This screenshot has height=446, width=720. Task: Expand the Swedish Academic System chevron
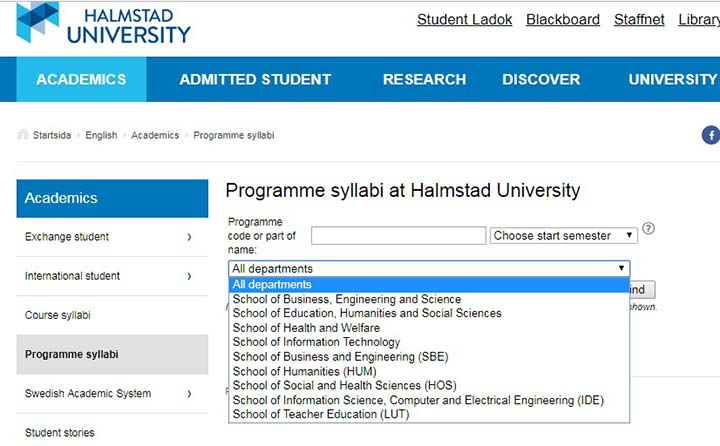pyautogui.click(x=189, y=394)
